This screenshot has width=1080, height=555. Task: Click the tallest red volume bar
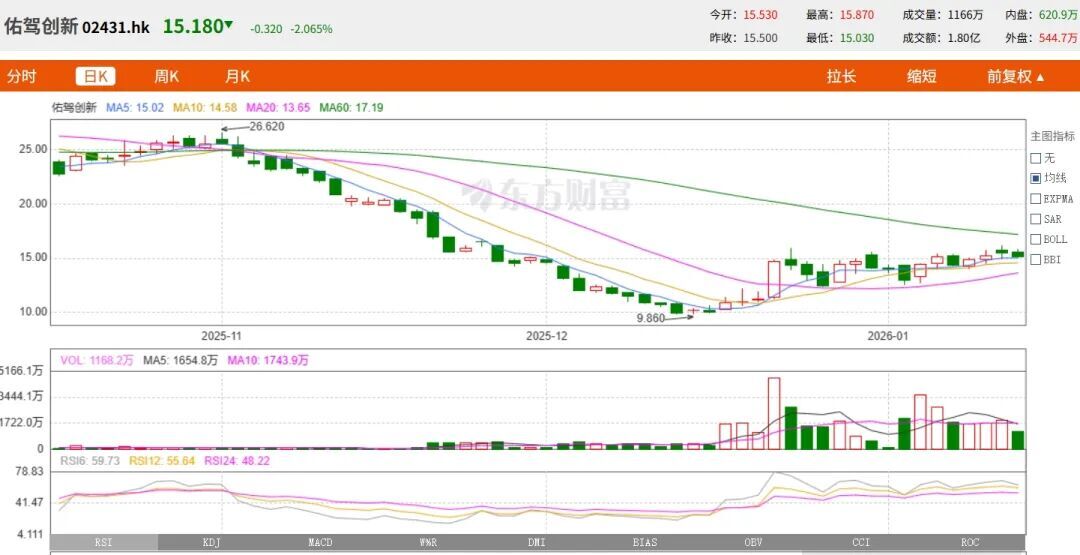pos(774,413)
